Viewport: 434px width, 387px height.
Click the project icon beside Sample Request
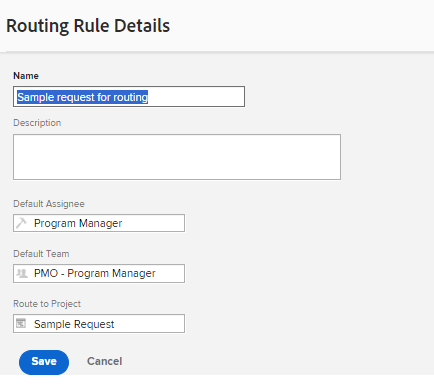point(21,323)
